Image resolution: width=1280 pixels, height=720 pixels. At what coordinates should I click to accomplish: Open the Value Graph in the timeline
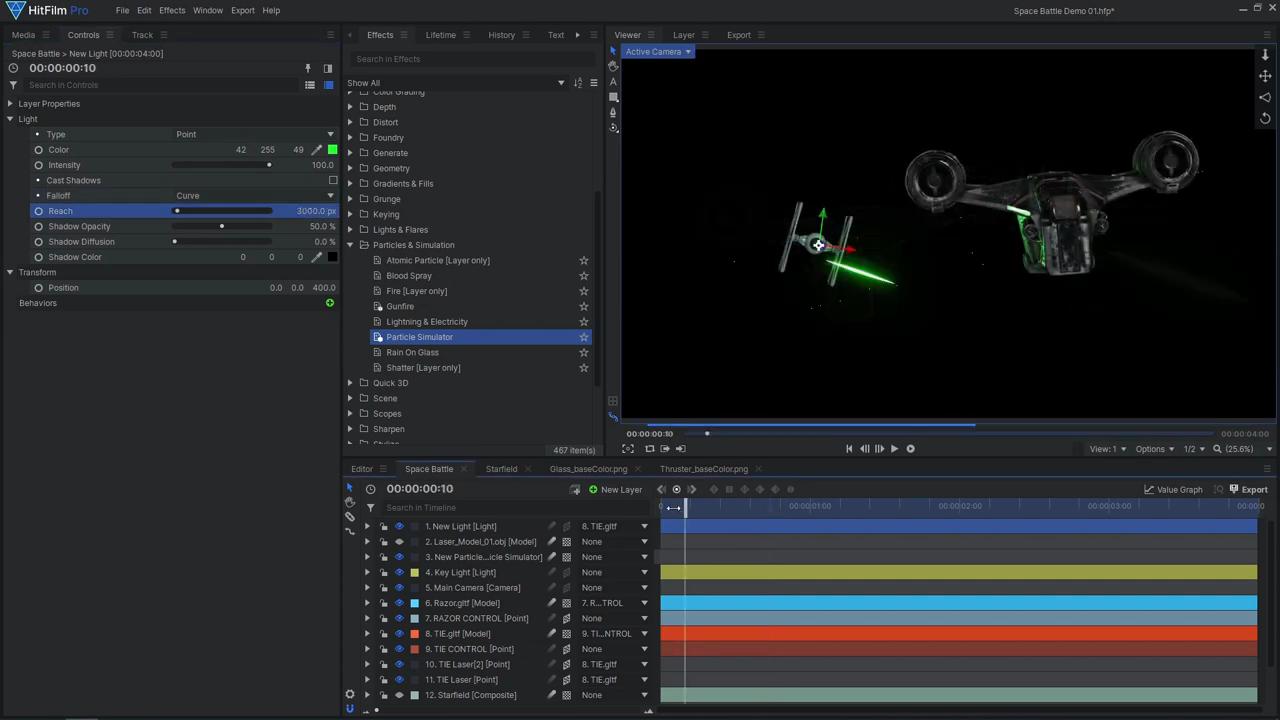click(x=1173, y=490)
